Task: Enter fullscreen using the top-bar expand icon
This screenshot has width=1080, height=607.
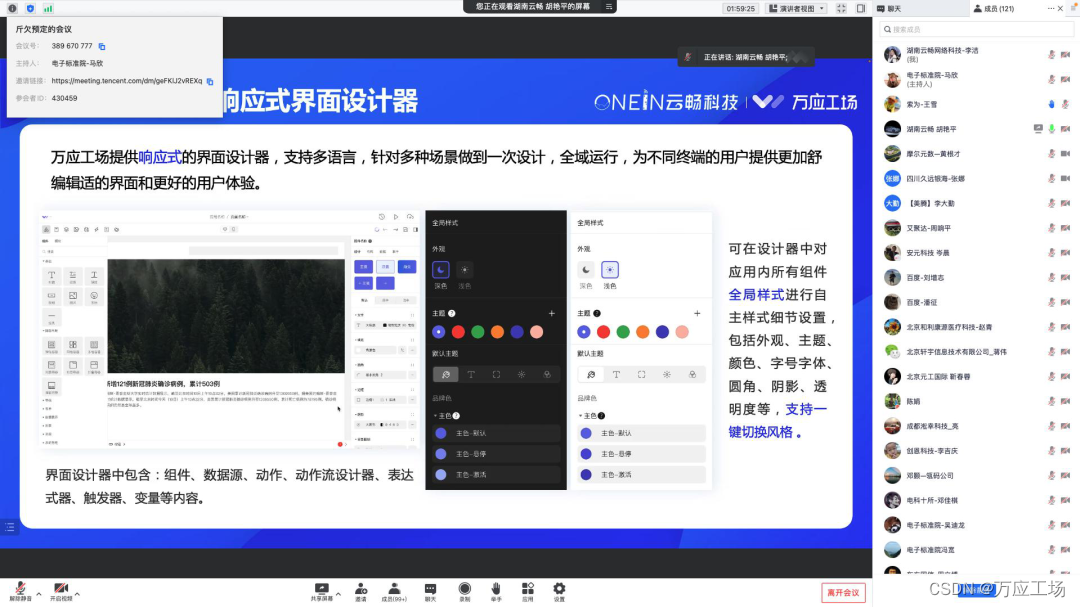Action: pos(841,8)
